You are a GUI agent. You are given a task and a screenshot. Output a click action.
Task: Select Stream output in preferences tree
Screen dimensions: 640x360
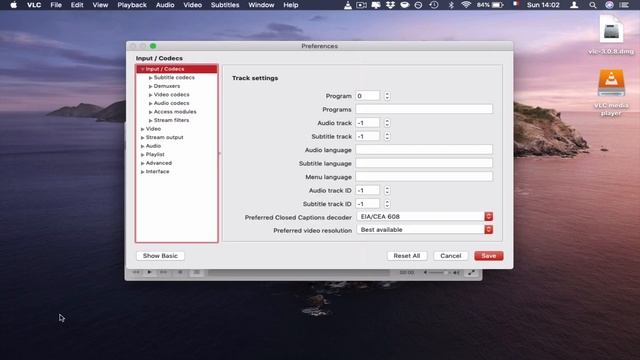tap(164, 138)
